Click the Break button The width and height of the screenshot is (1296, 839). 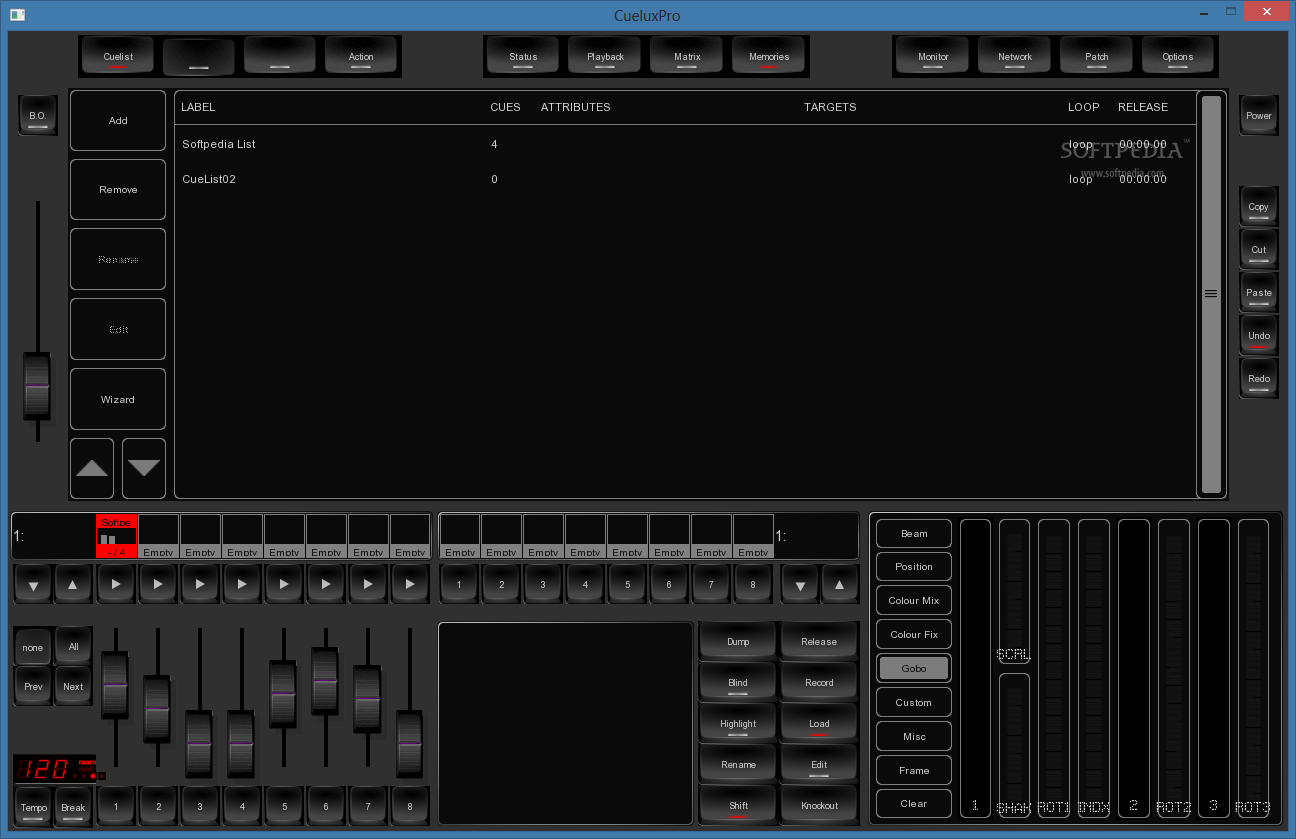[73, 807]
